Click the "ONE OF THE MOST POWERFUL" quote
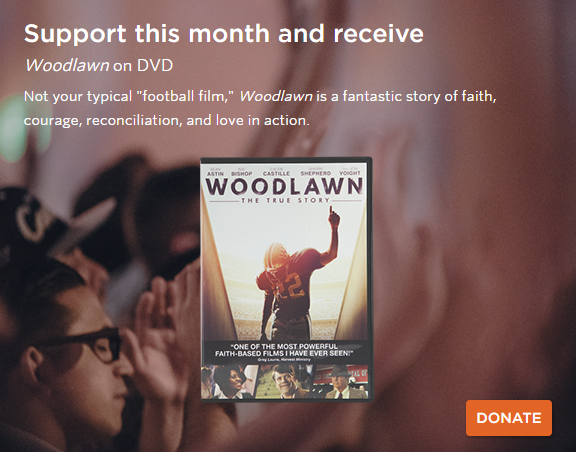Viewport: 576px width, 452px height. tap(284, 346)
